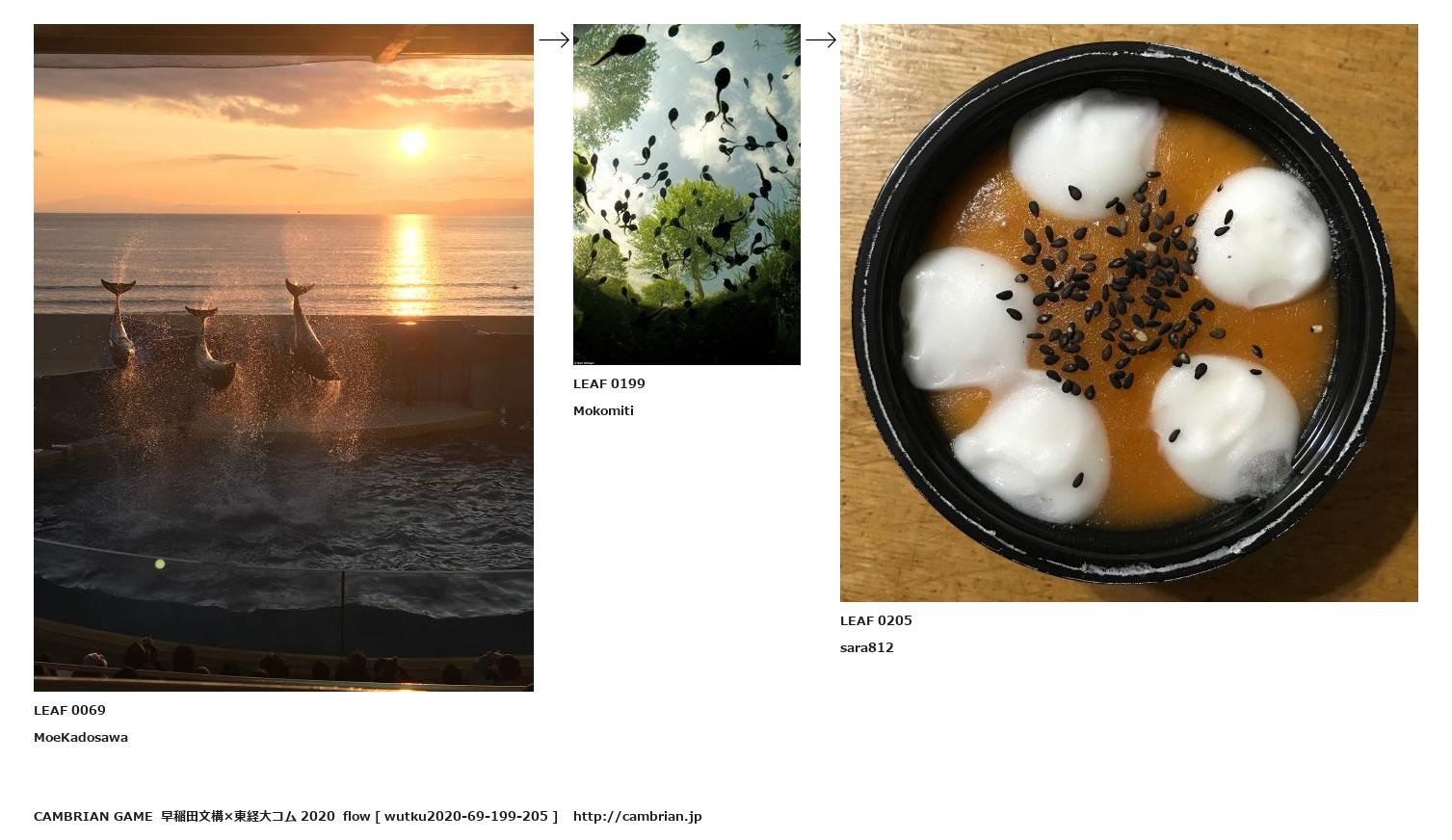
Task: Click the leftmost jumping dolphin
Action: coord(119,324)
